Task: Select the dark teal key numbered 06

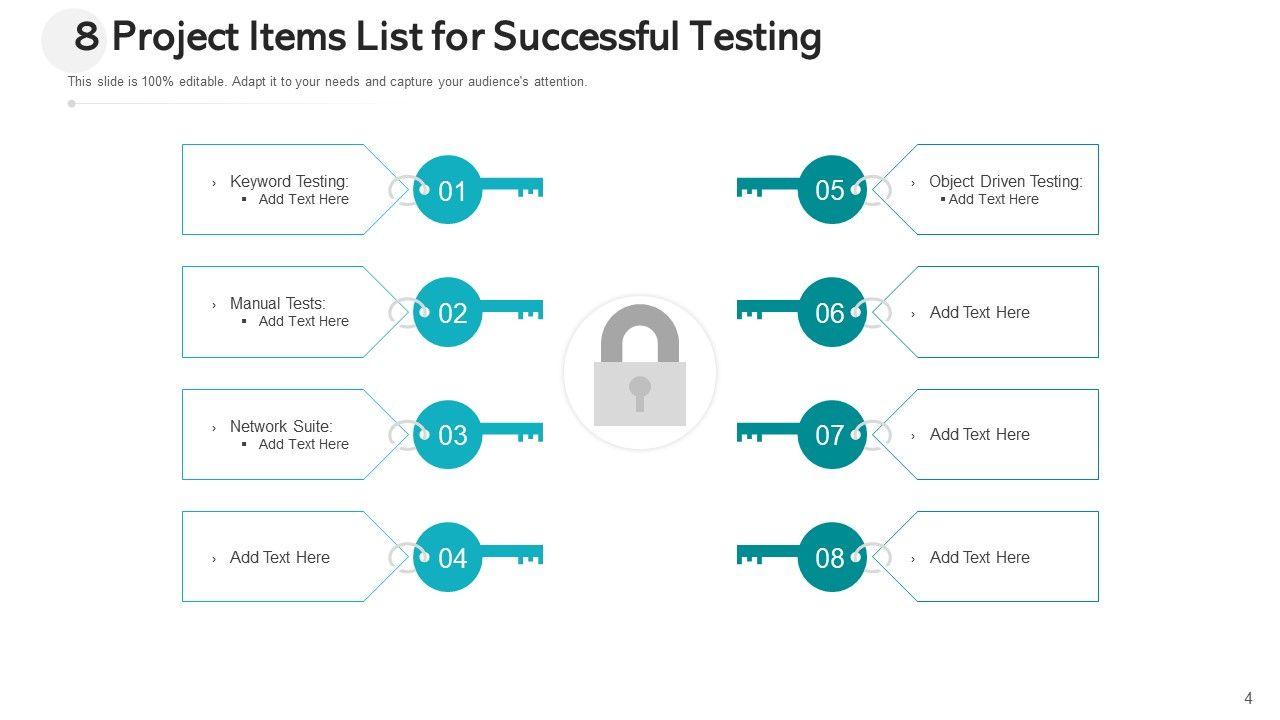Action: point(830,313)
